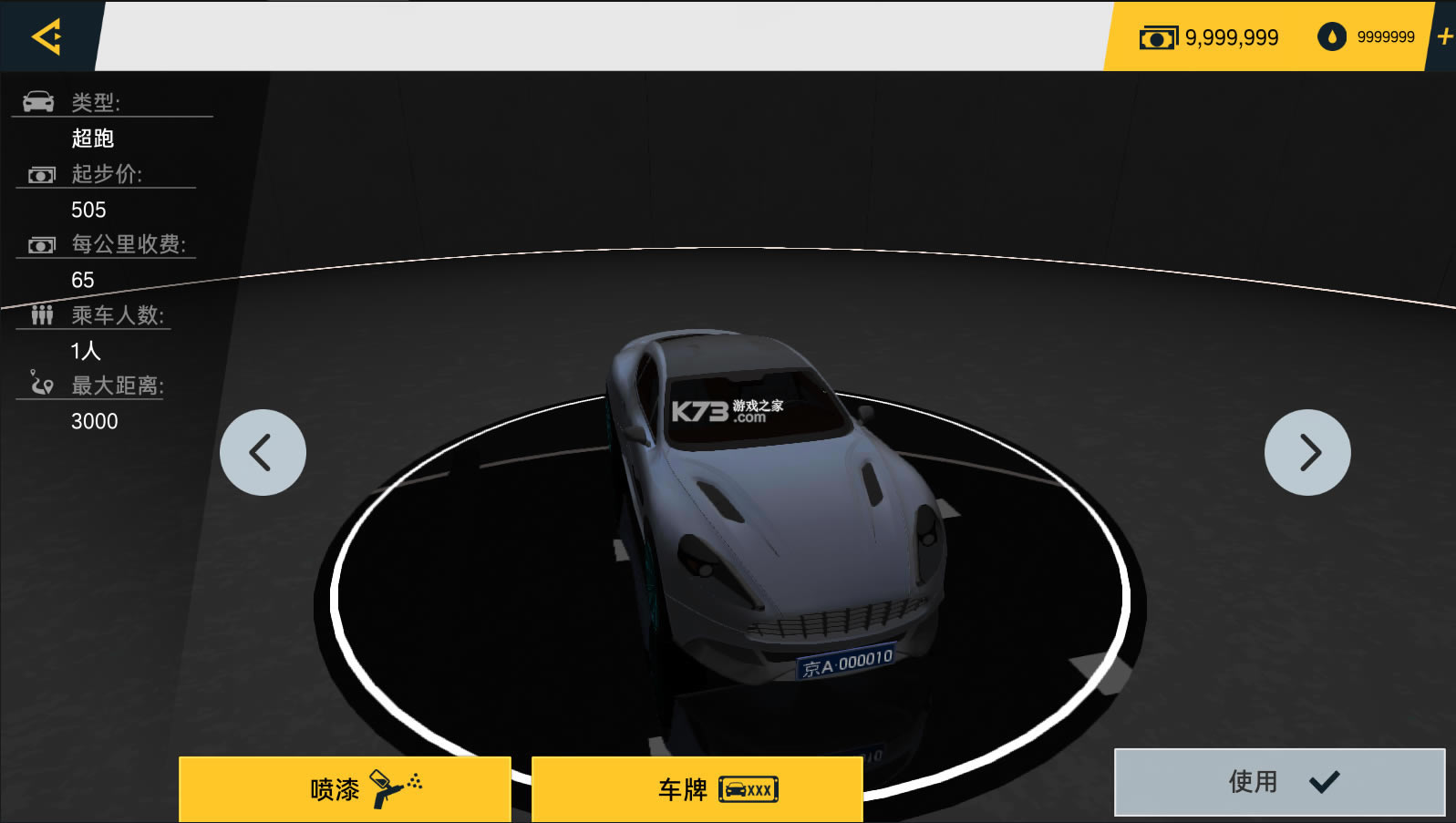Click the route icon beside 最大距离
This screenshot has height=823, width=1456.
tap(41, 383)
